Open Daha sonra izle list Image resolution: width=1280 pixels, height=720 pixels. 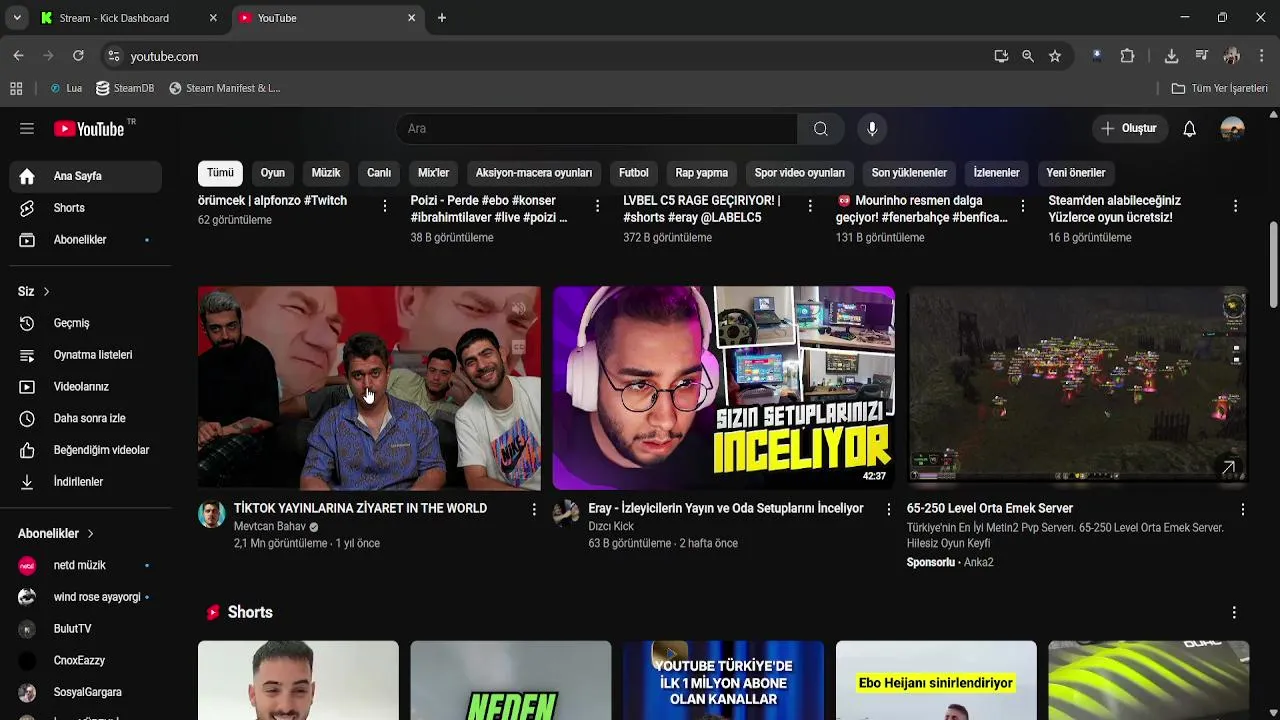pyautogui.click(x=86, y=419)
